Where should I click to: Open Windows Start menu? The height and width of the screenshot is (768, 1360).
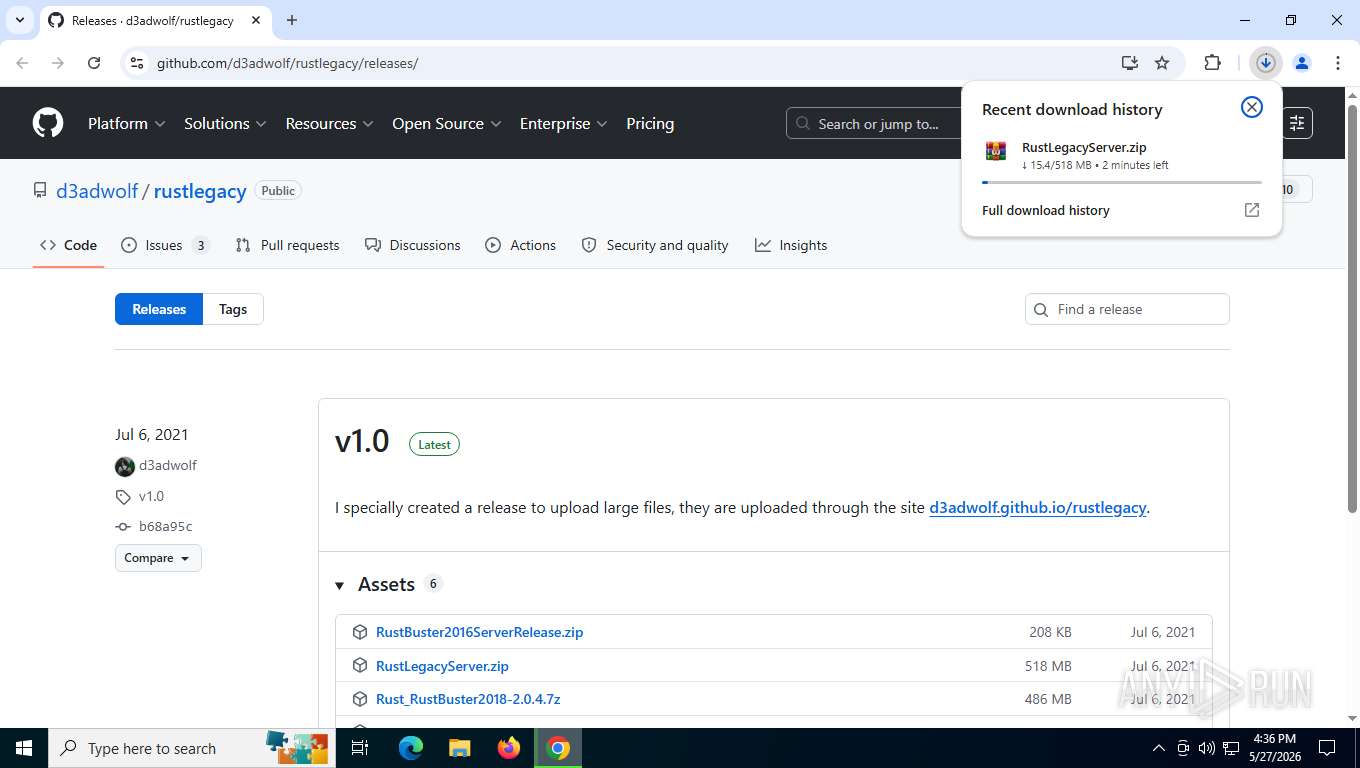[23, 748]
